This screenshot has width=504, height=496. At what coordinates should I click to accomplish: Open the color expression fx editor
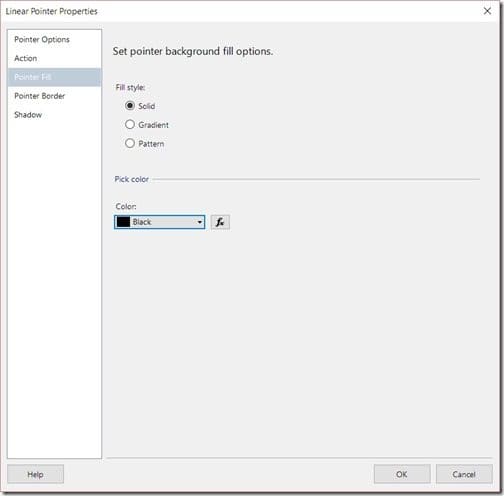coord(220,222)
